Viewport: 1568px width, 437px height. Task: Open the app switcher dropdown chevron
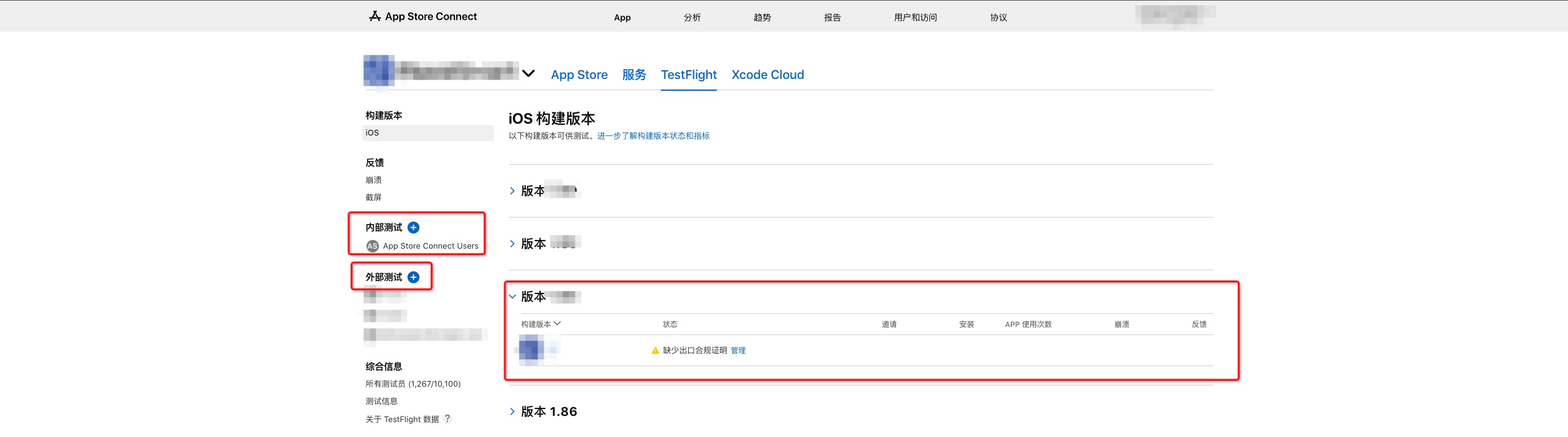point(528,73)
